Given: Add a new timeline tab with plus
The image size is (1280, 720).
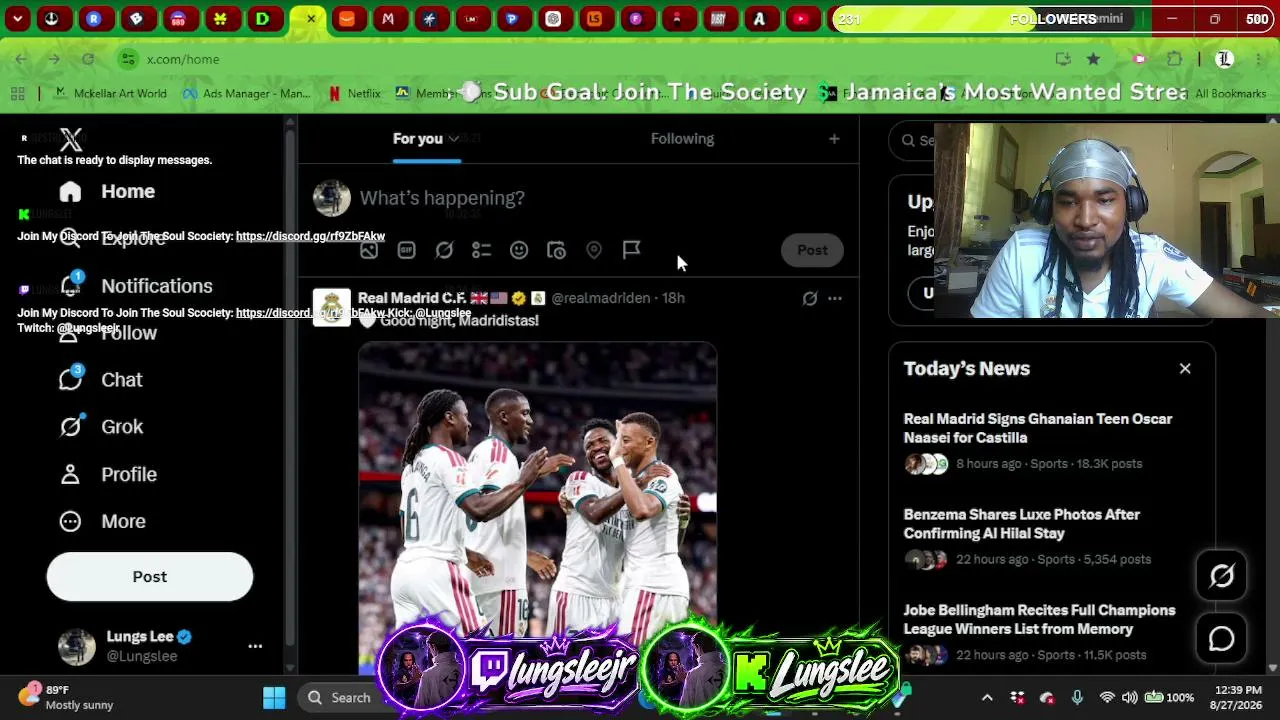Looking at the screenshot, I should 834,139.
